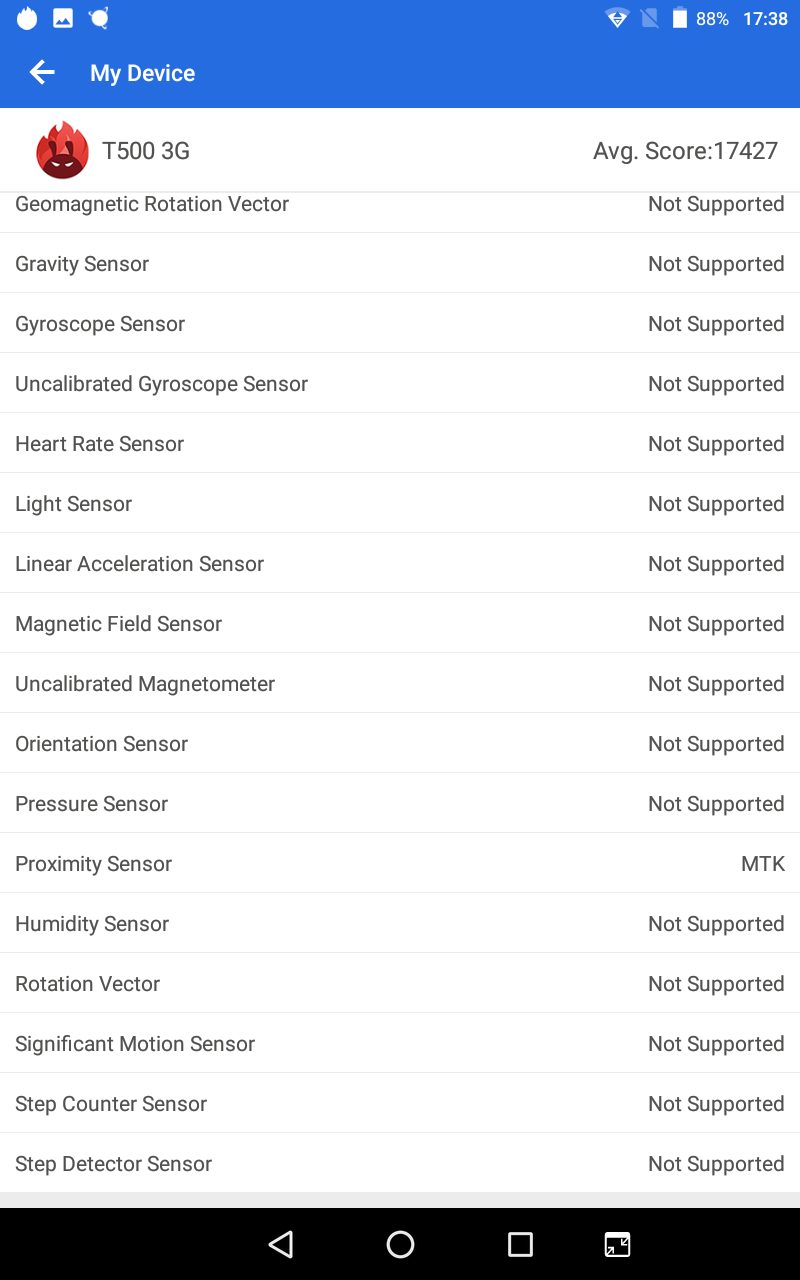Open the flame notification icon in status bar
800x1280 pixels.
[x=27, y=18]
